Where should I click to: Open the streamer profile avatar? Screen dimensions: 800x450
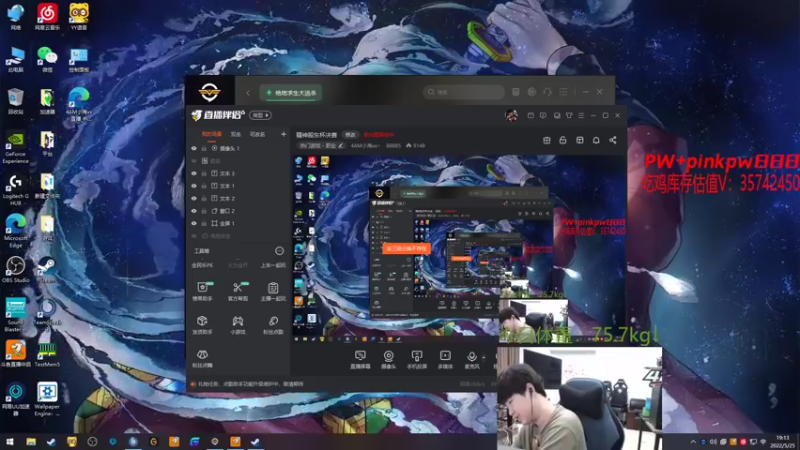(511, 115)
